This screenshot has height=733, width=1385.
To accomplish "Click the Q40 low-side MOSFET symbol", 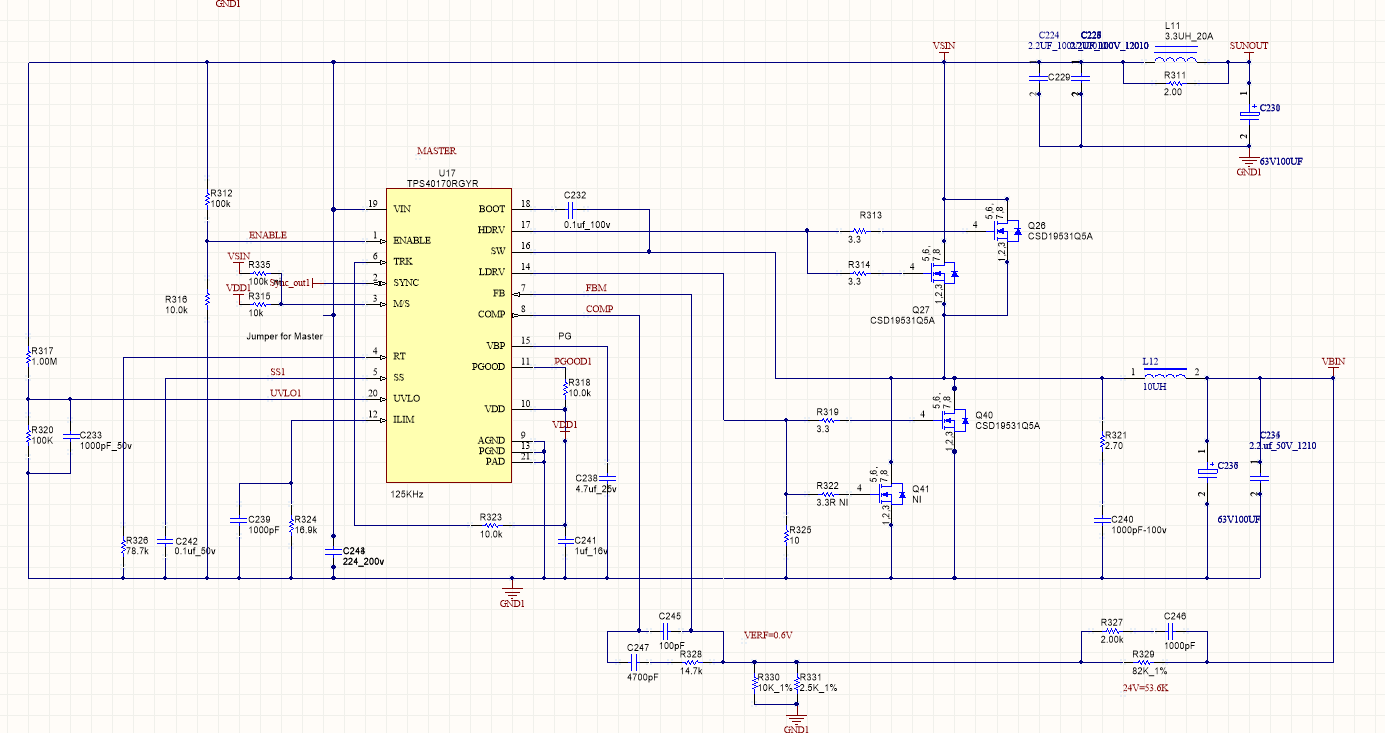I will click(x=954, y=421).
